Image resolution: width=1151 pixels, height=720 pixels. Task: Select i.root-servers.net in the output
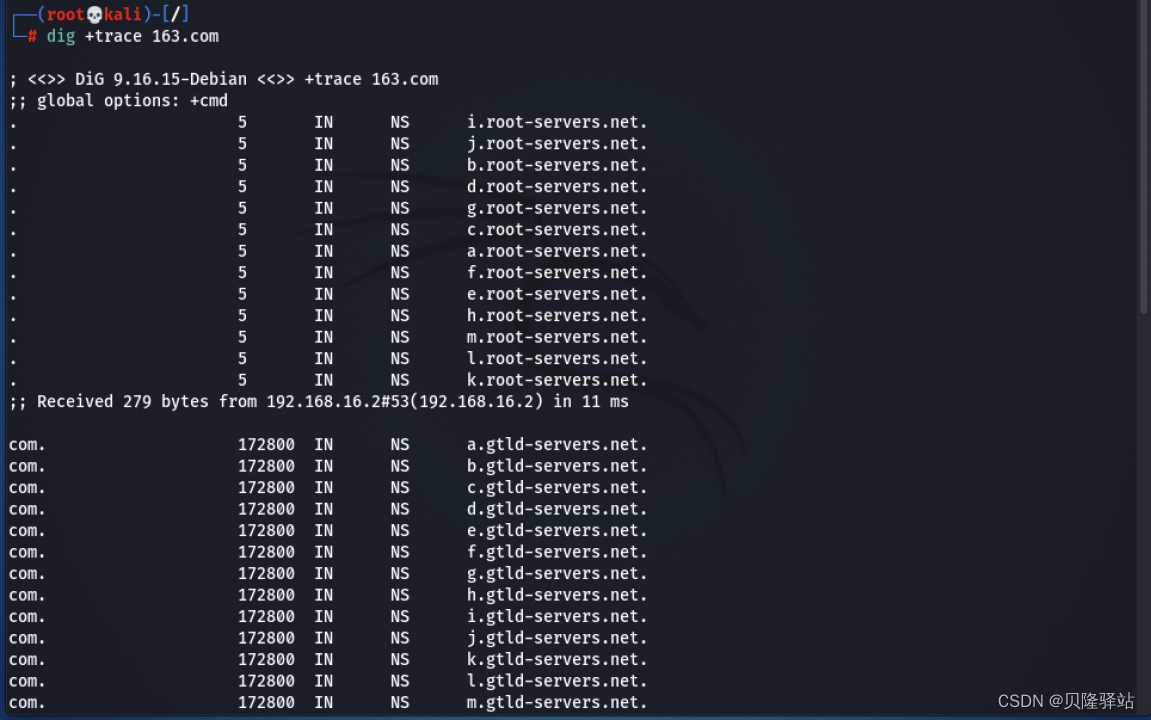(x=556, y=122)
